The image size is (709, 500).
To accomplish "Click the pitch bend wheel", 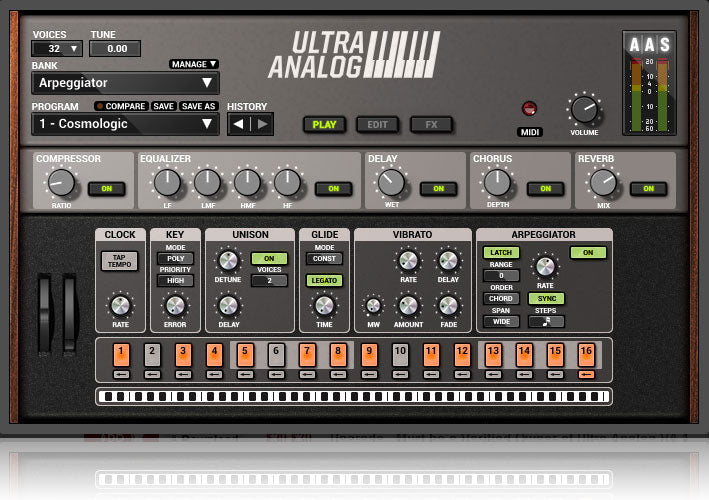I will pos(45,313).
